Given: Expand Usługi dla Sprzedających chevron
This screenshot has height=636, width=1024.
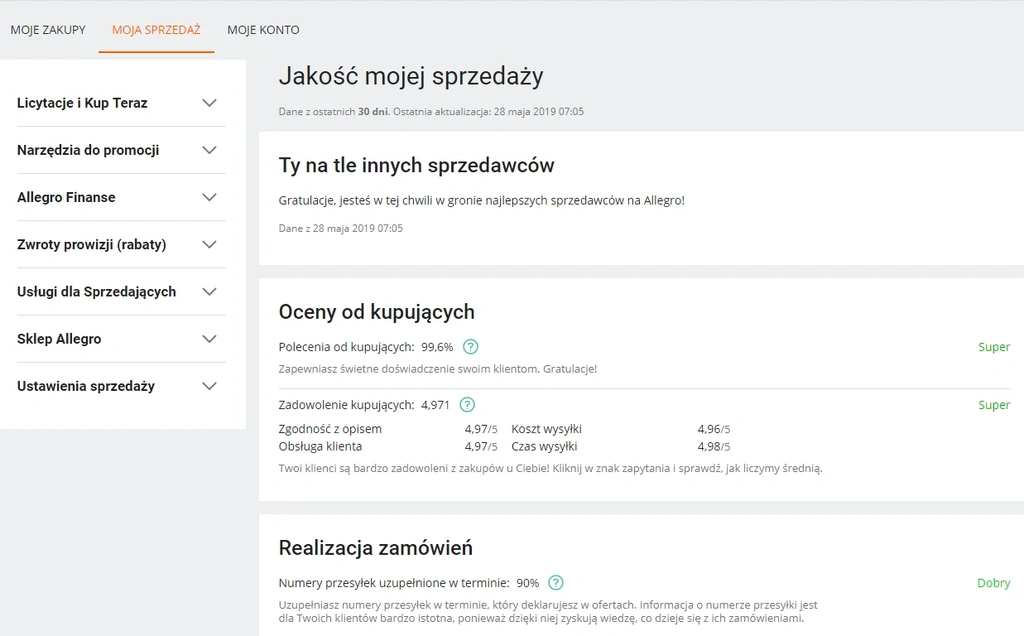Looking at the screenshot, I should 209,292.
